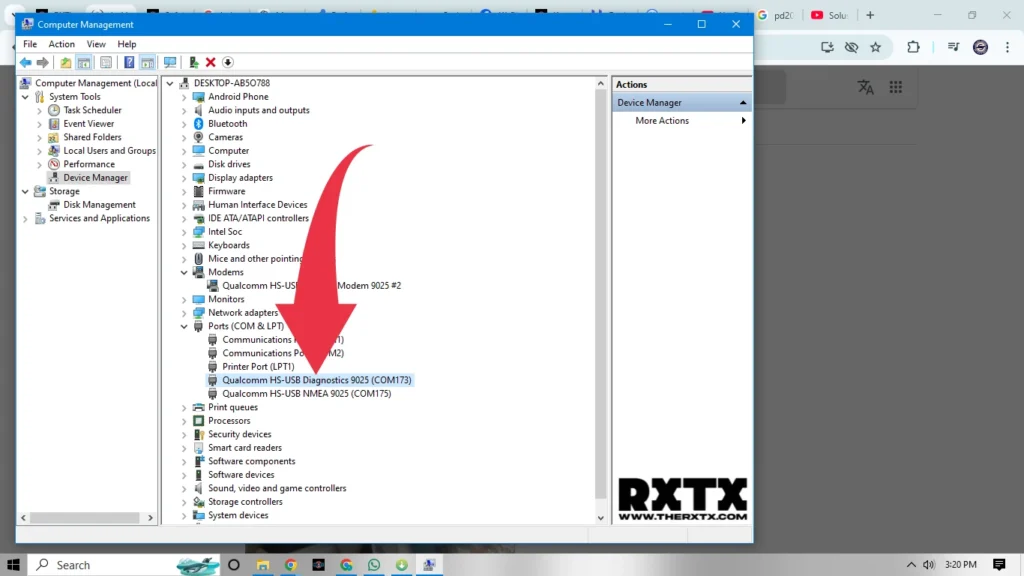Click the black down-arrow Disable device icon

coord(228,62)
